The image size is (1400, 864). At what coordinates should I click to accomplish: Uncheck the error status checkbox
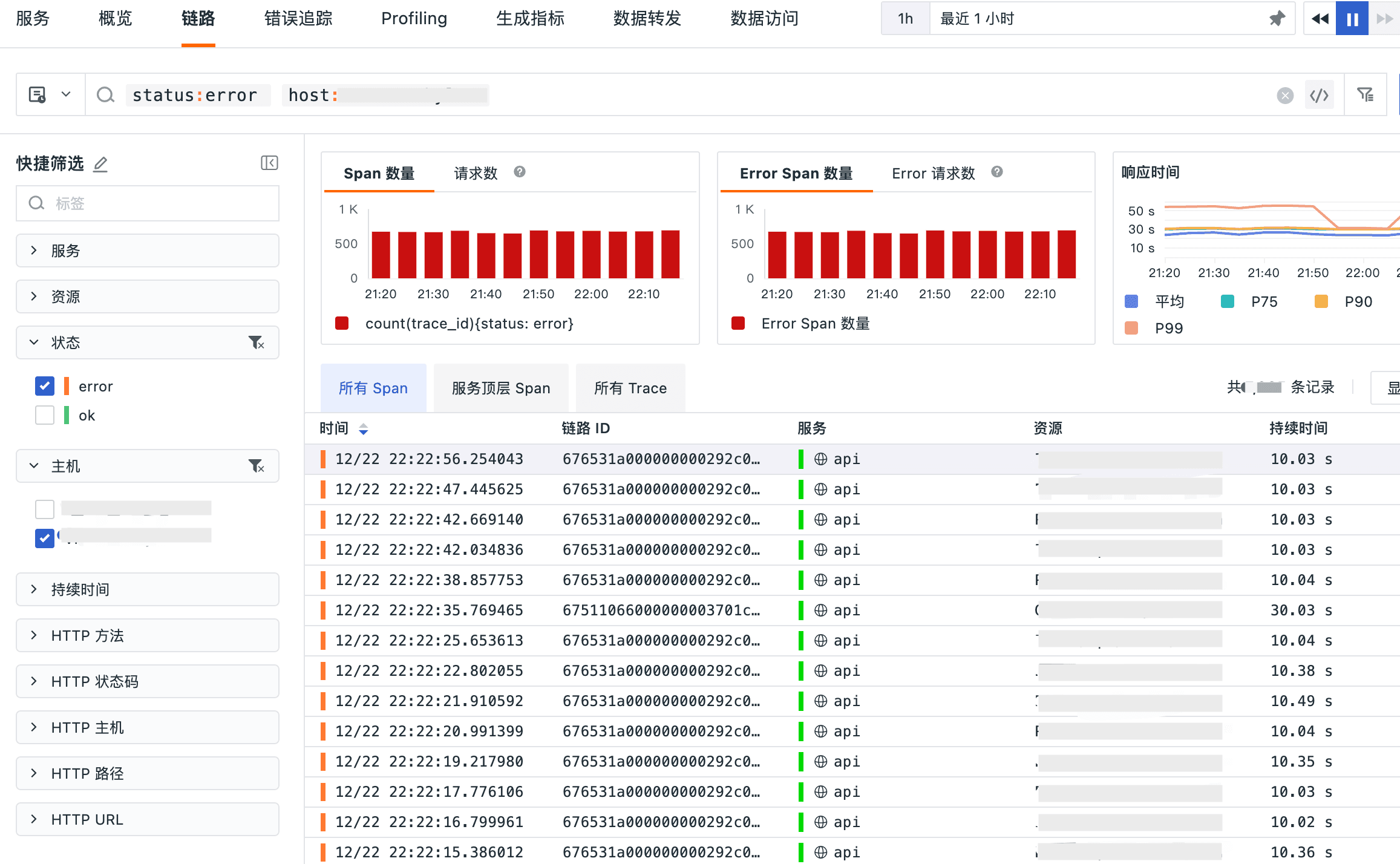(x=45, y=386)
